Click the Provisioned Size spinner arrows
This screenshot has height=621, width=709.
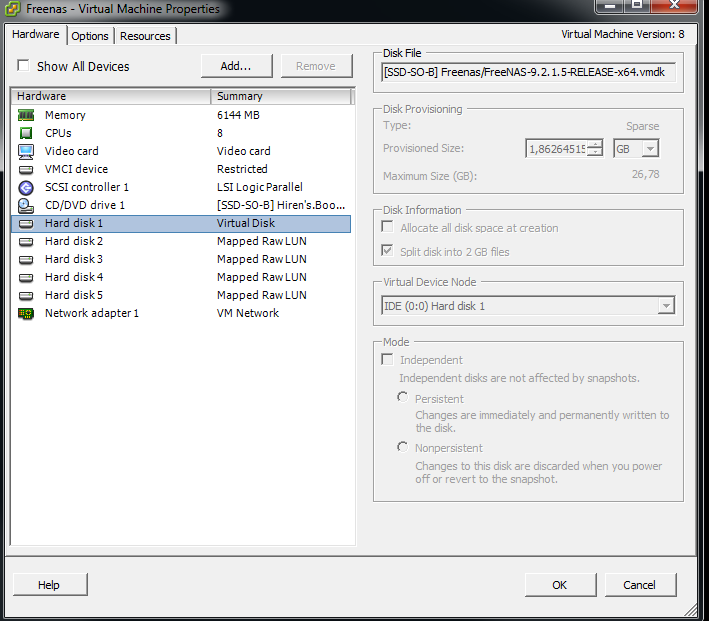(x=595, y=148)
